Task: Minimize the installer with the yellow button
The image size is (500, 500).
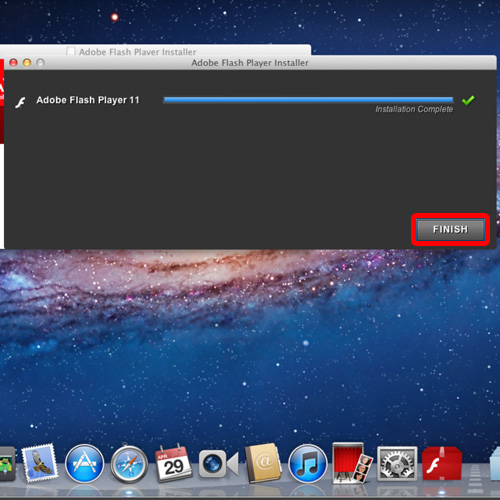Action: click(27, 63)
